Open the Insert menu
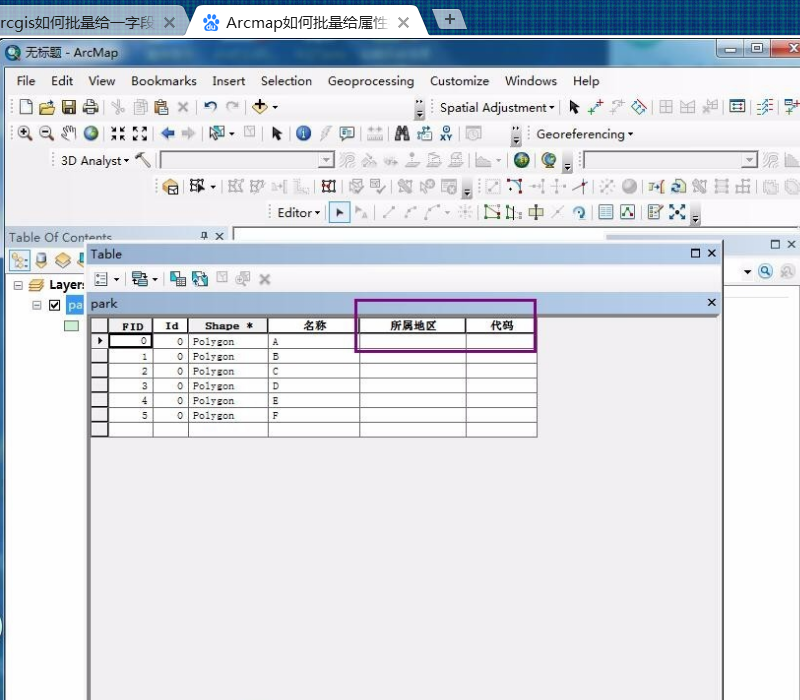The width and height of the screenshot is (800, 700). pyautogui.click(x=229, y=81)
